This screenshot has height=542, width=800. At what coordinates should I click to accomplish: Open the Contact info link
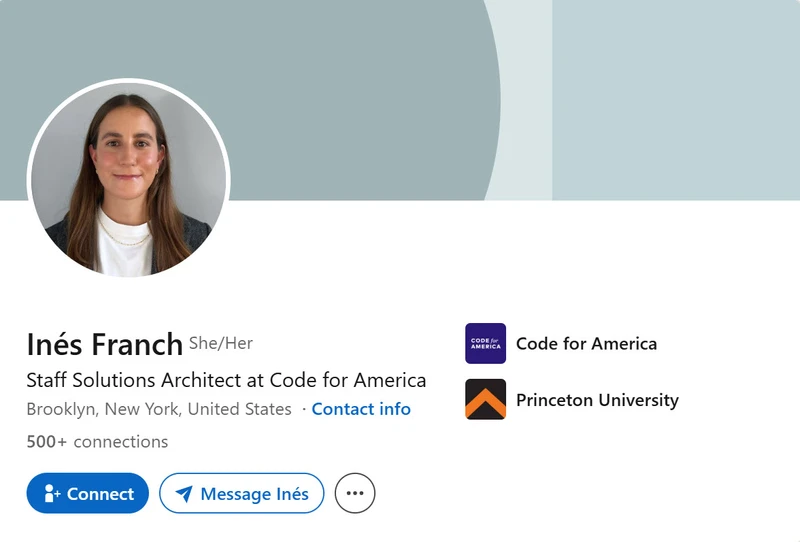tap(361, 409)
